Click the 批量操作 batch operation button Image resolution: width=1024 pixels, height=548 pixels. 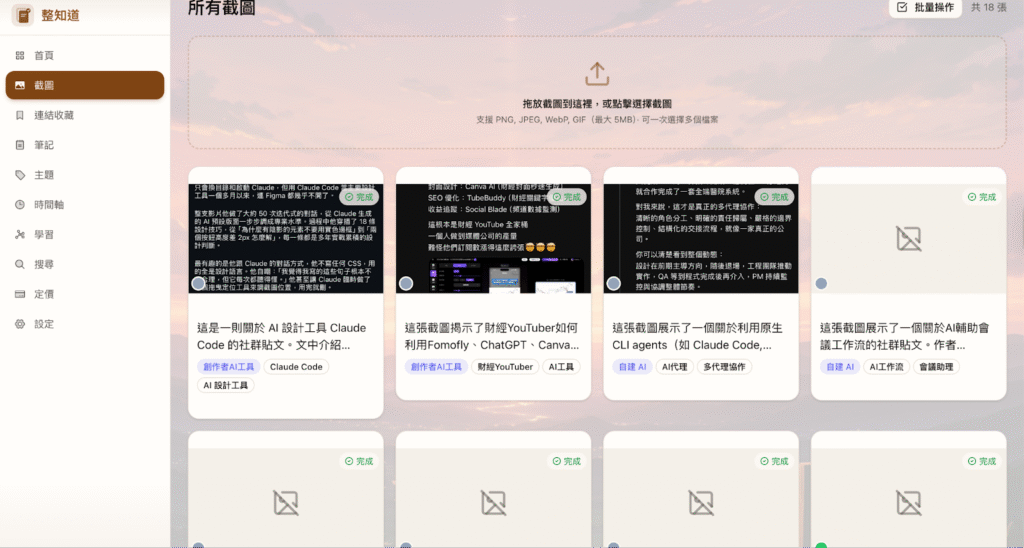[x=925, y=7]
